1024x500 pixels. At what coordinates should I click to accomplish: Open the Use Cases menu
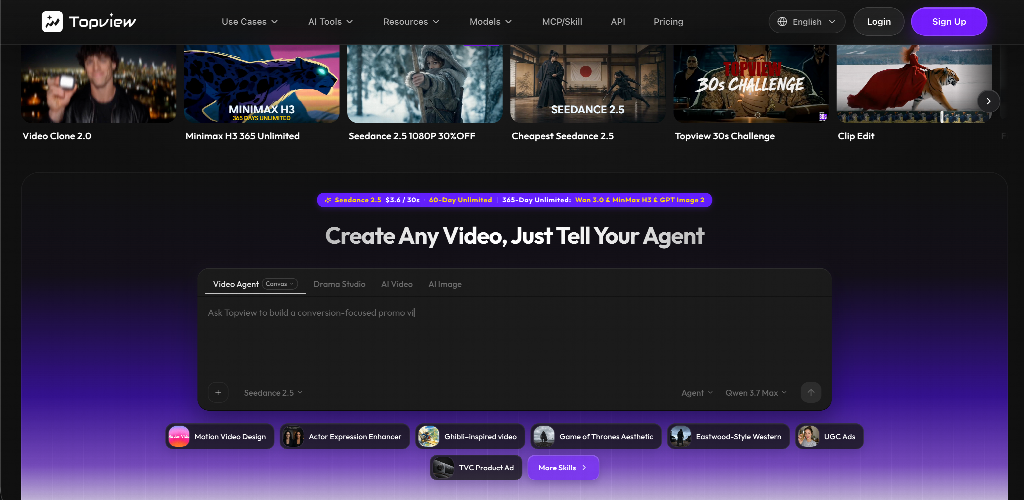point(249,22)
